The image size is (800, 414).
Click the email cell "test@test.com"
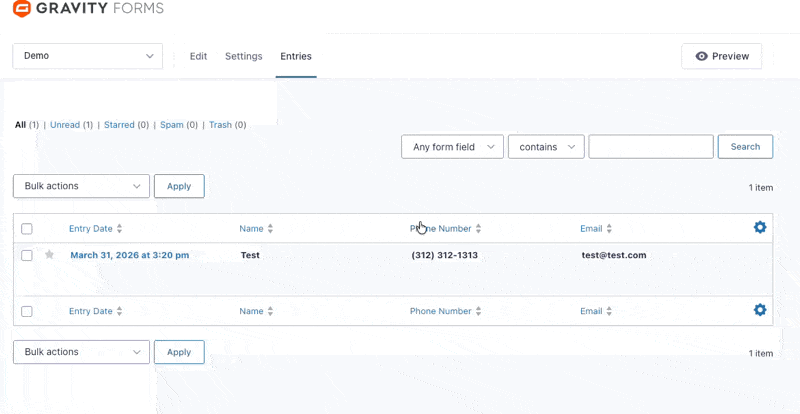pyautogui.click(x=614, y=255)
